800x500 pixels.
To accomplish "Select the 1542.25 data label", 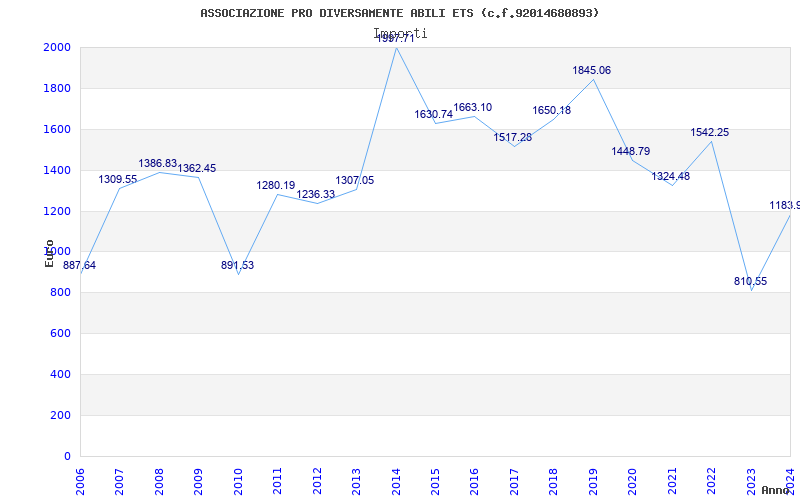I will [710, 132].
